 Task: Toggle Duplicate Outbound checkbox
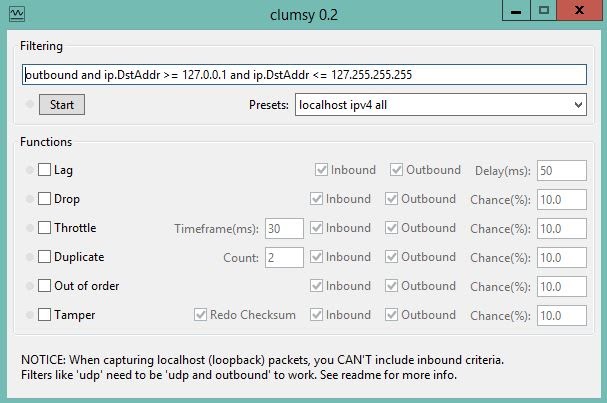coord(391,257)
